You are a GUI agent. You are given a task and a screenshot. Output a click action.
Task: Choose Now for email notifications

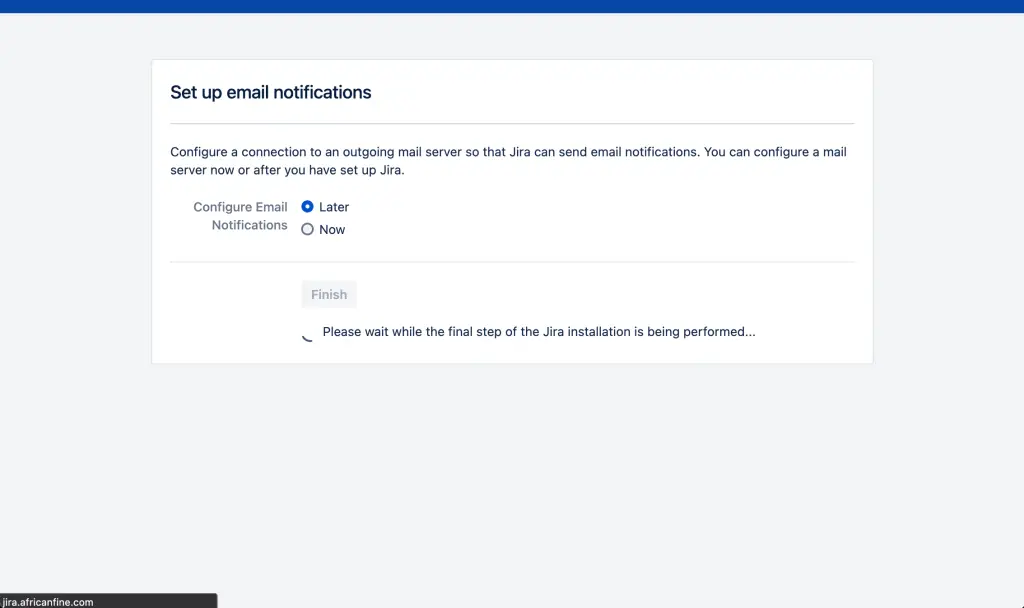307,229
